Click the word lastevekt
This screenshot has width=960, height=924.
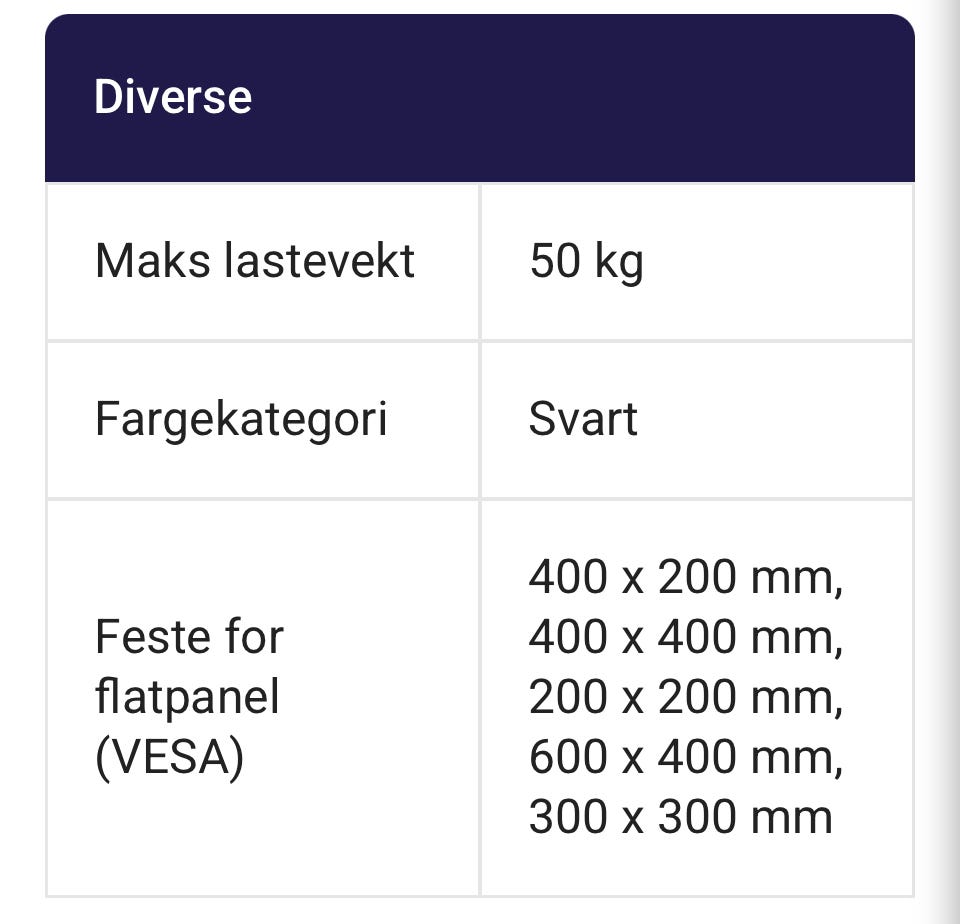point(320,260)
